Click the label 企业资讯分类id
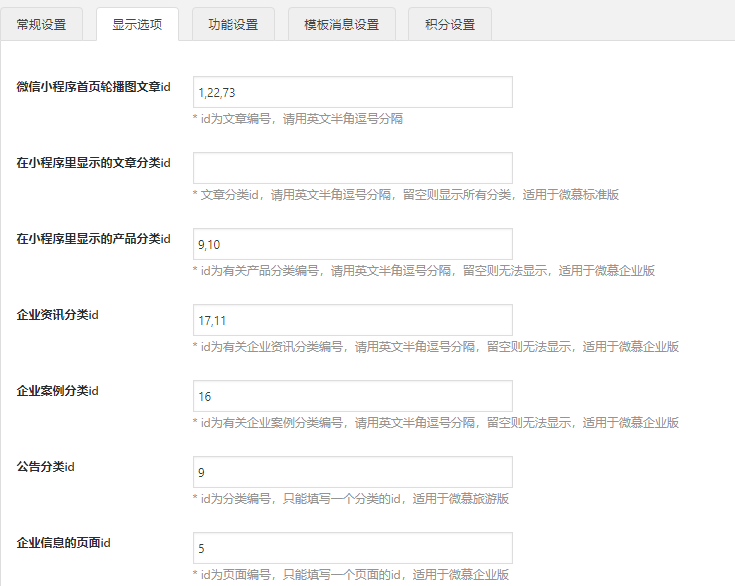The width and height of the screenshot is (735, 586). click(x=57, y=315)
